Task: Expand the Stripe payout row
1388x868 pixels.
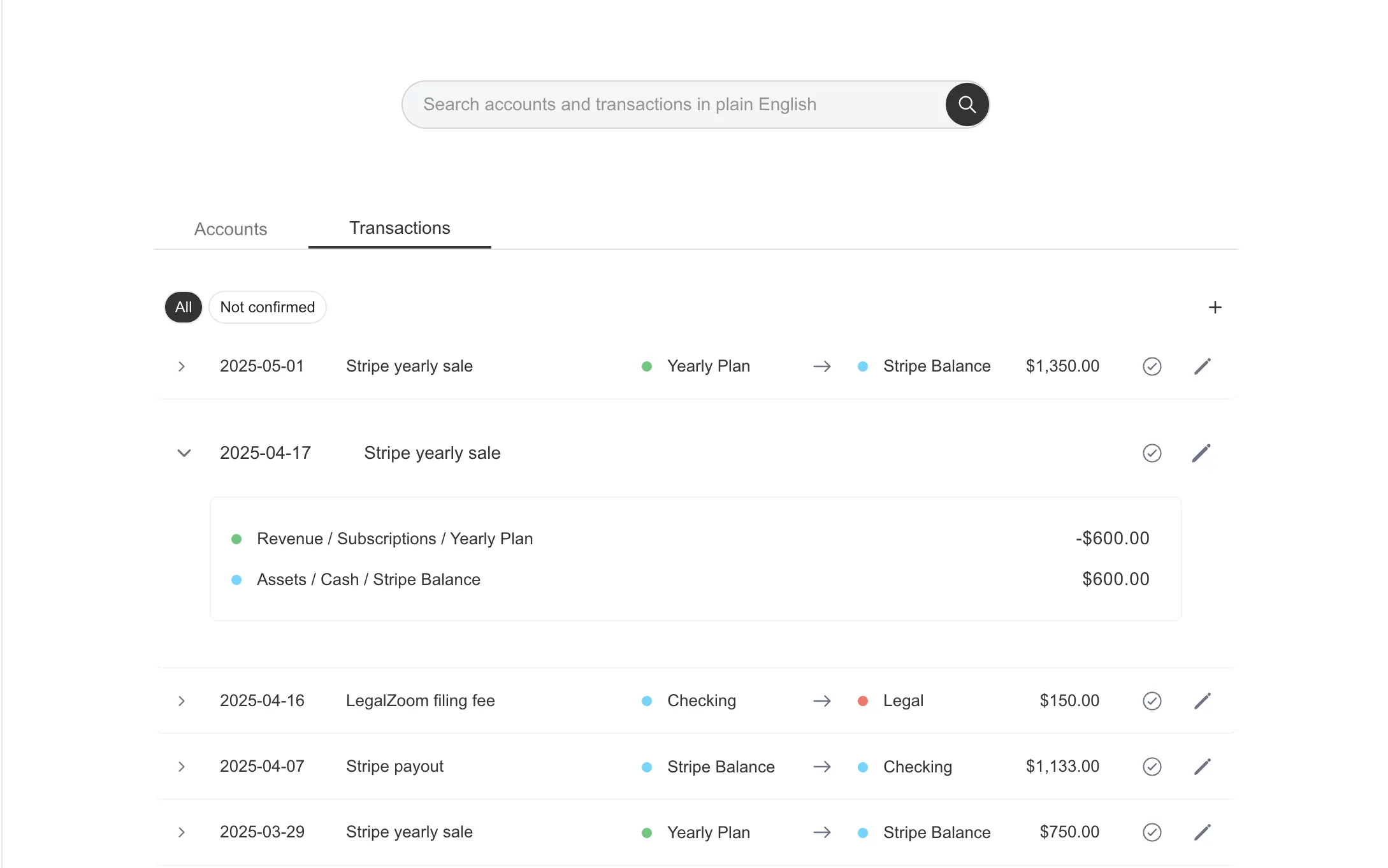Action: [182, 767]
